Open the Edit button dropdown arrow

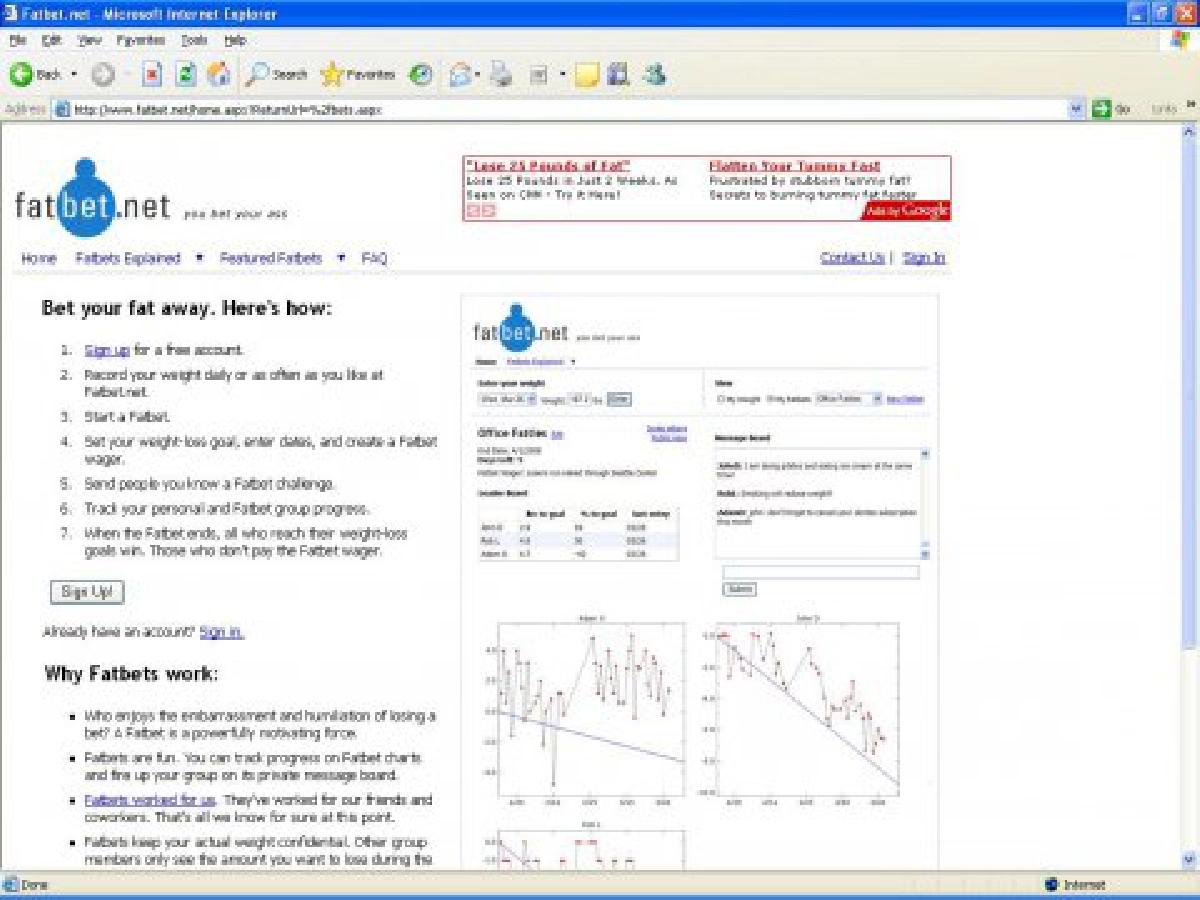562,74
